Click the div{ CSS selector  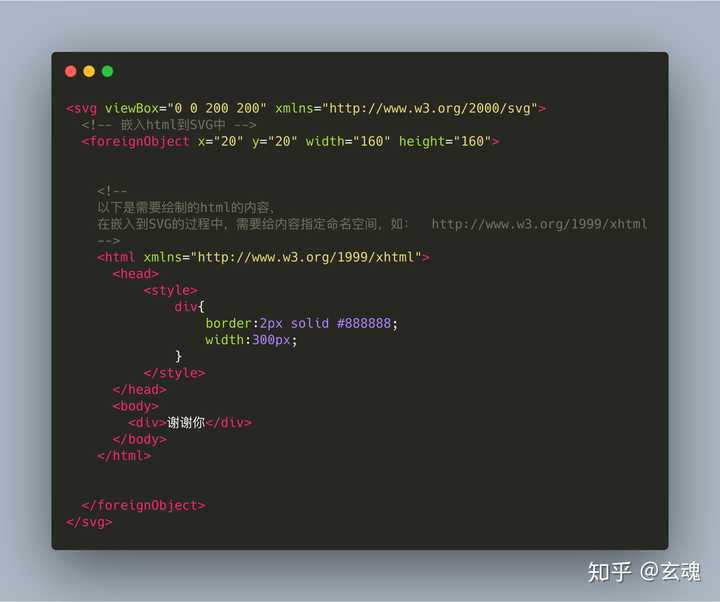(x=189, y=307)
